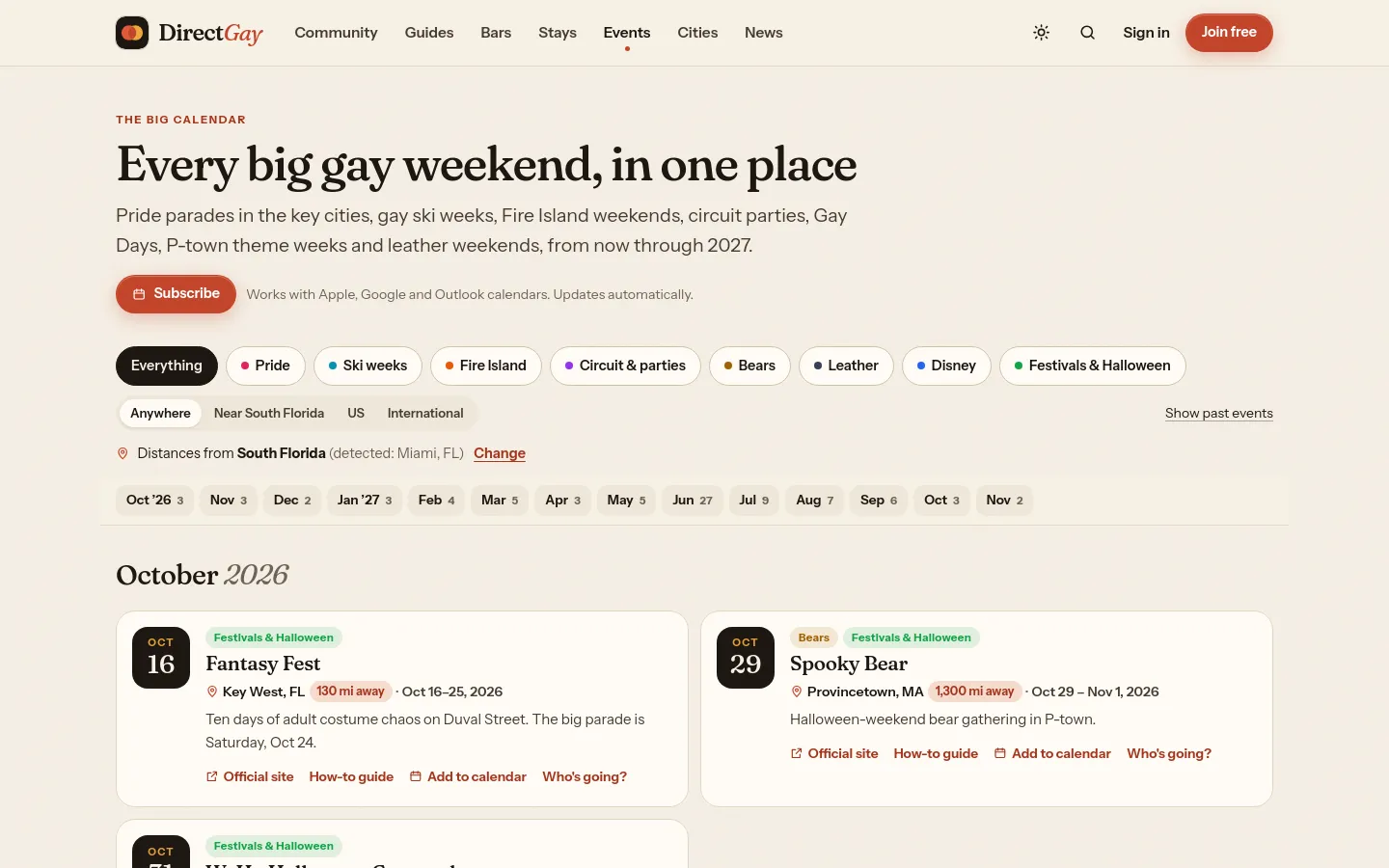Screen dimensions: 1389x868
Task: Add Fantasy Fest to calendar
Action: coord(468,777)
